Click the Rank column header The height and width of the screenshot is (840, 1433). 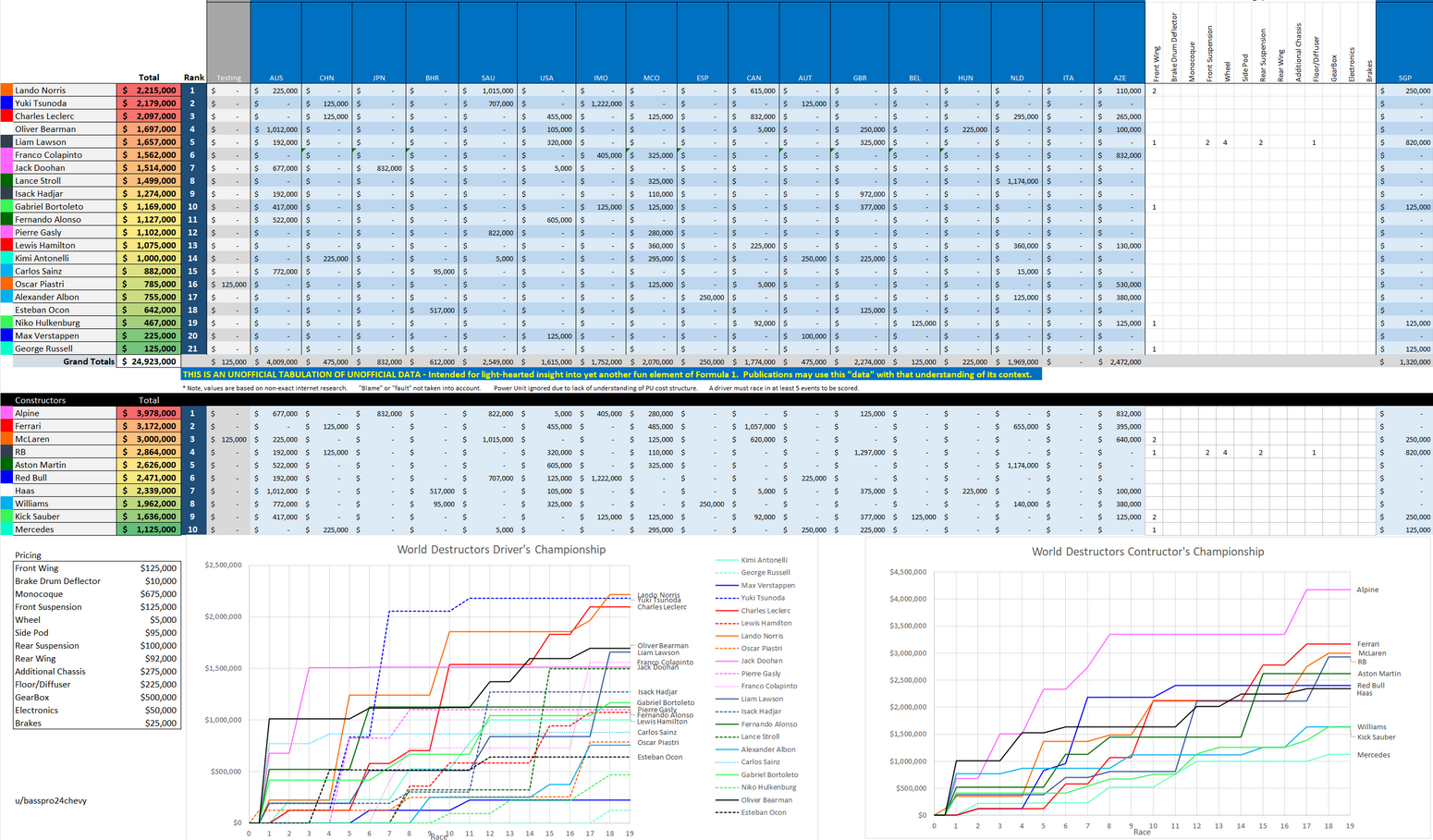[193, 78]
